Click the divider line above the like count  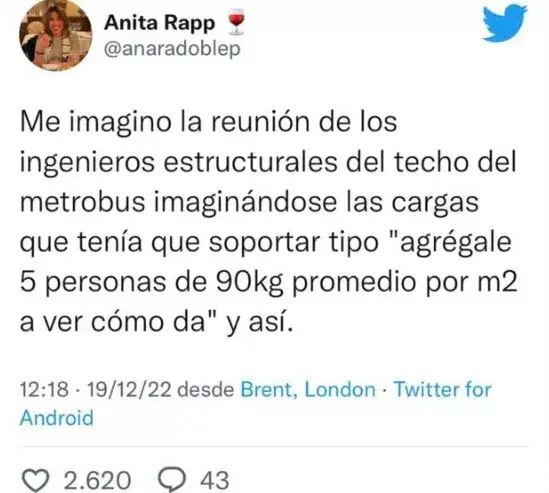coord(274,447)
